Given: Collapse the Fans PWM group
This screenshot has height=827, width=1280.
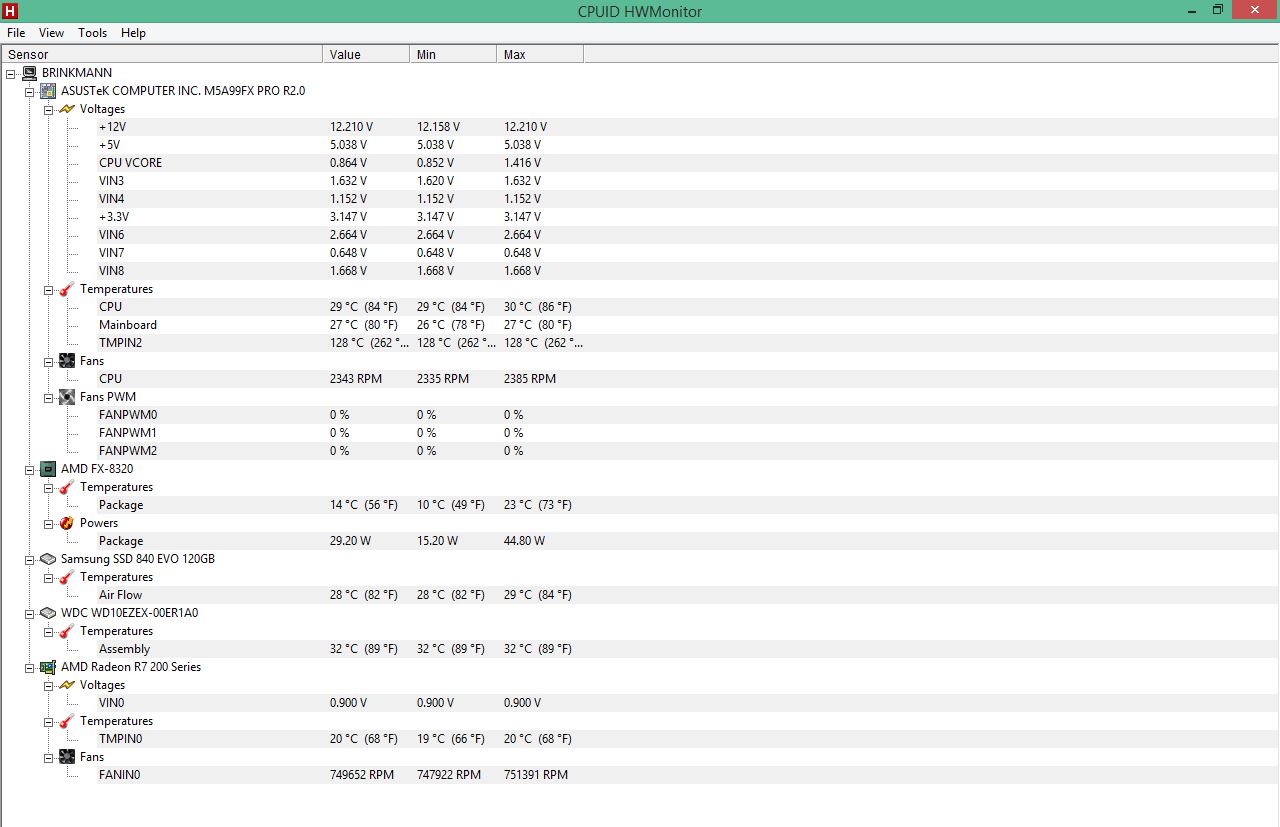Looking at the screenshot, I should (49, 397).
